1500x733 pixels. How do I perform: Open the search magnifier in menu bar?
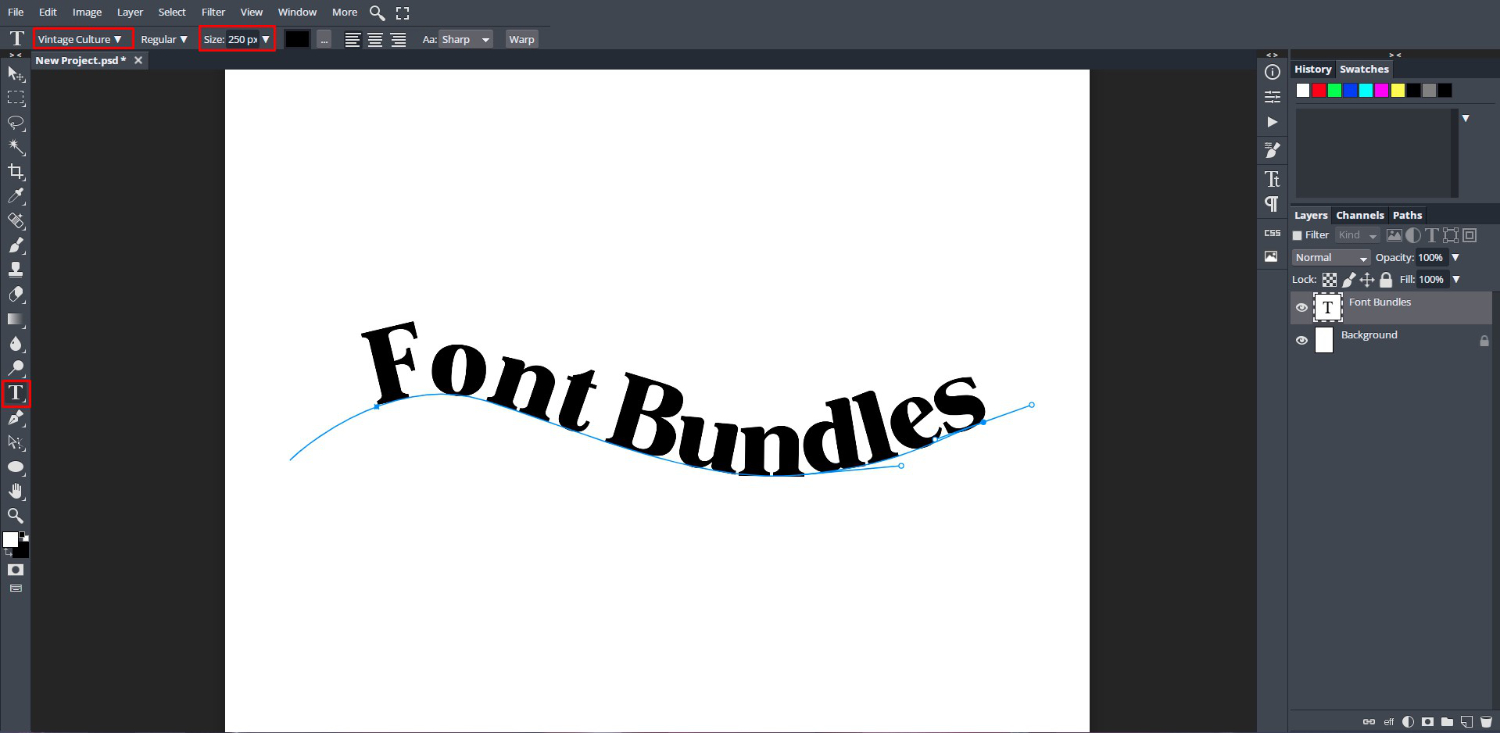[377, 13]
